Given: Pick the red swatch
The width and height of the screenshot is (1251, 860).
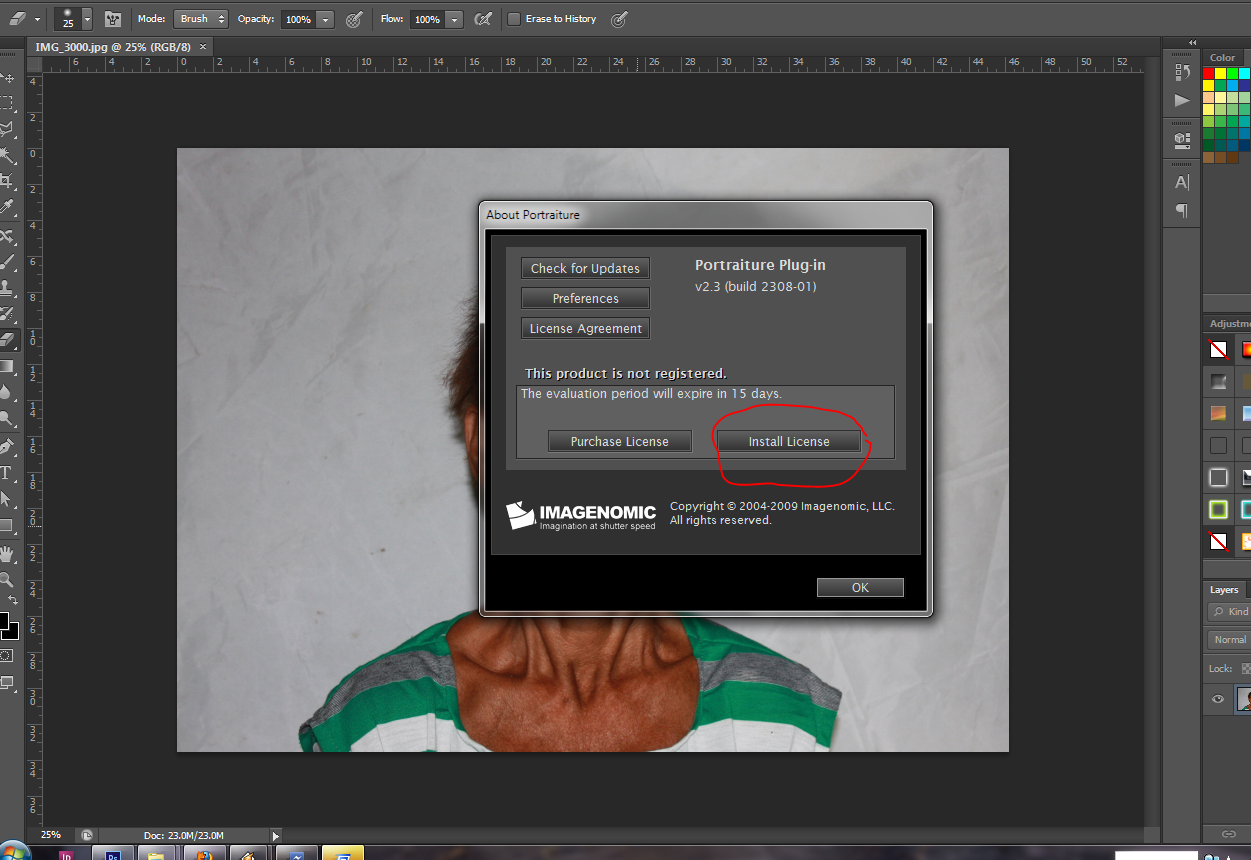Looking at the screenshot, I should pos(1209,74).
